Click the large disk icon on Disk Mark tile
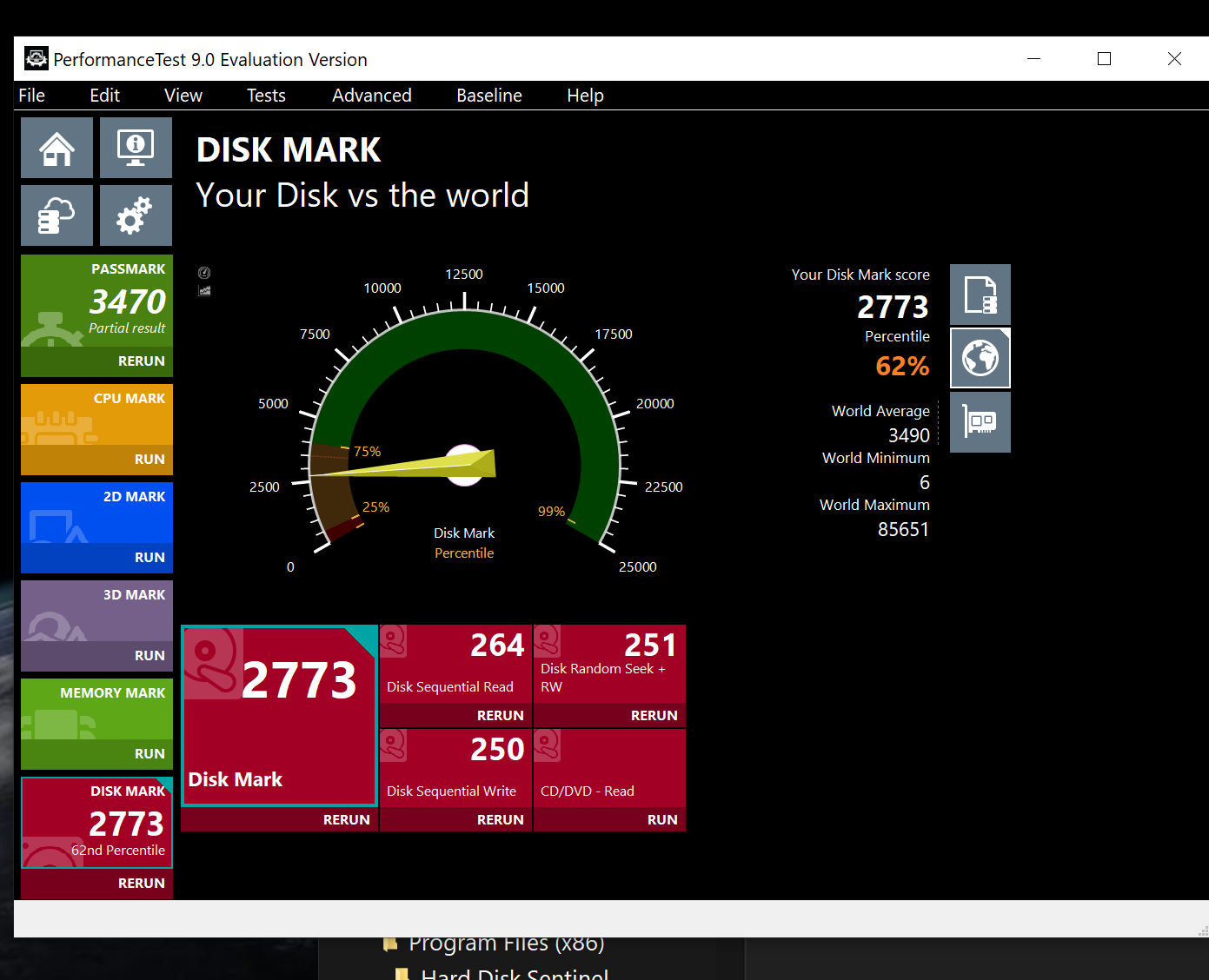The image size is (1209, 980). [x=213, y=664]
